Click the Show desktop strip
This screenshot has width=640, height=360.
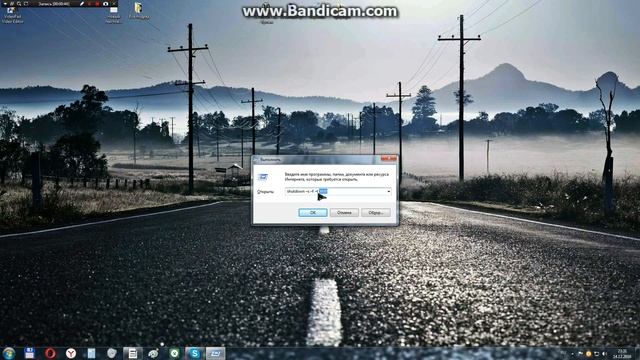click(637, 353)
